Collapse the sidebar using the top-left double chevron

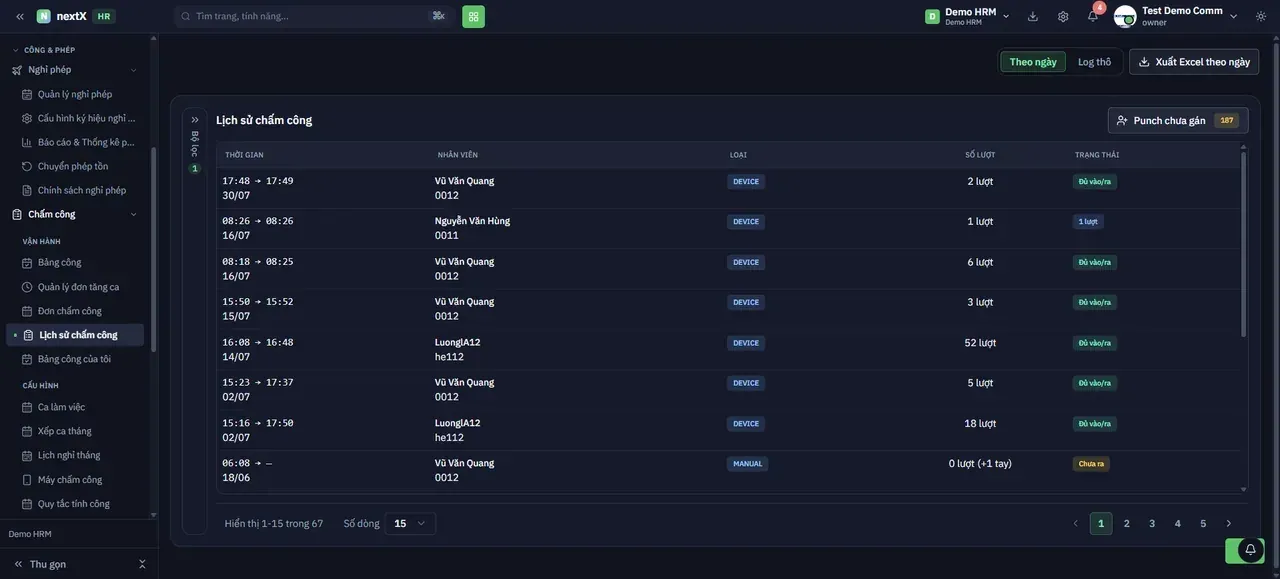pos(19,16)
